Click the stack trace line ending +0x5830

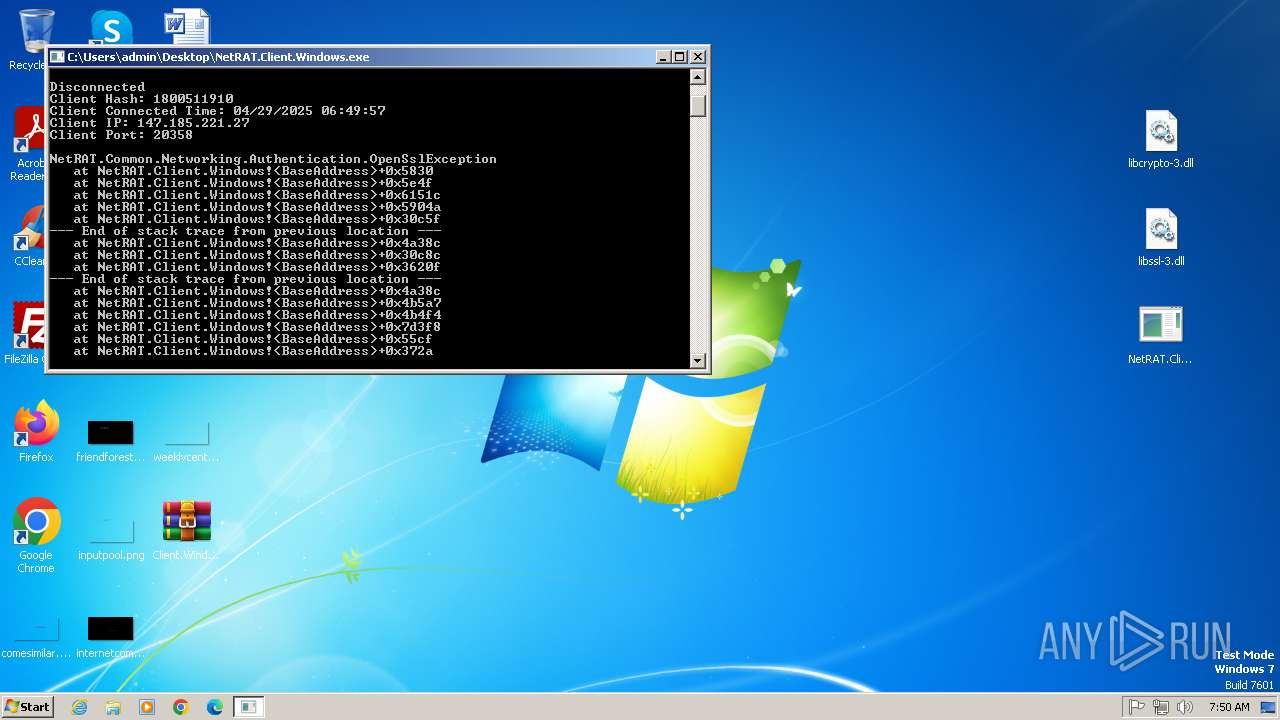(253, 171)
